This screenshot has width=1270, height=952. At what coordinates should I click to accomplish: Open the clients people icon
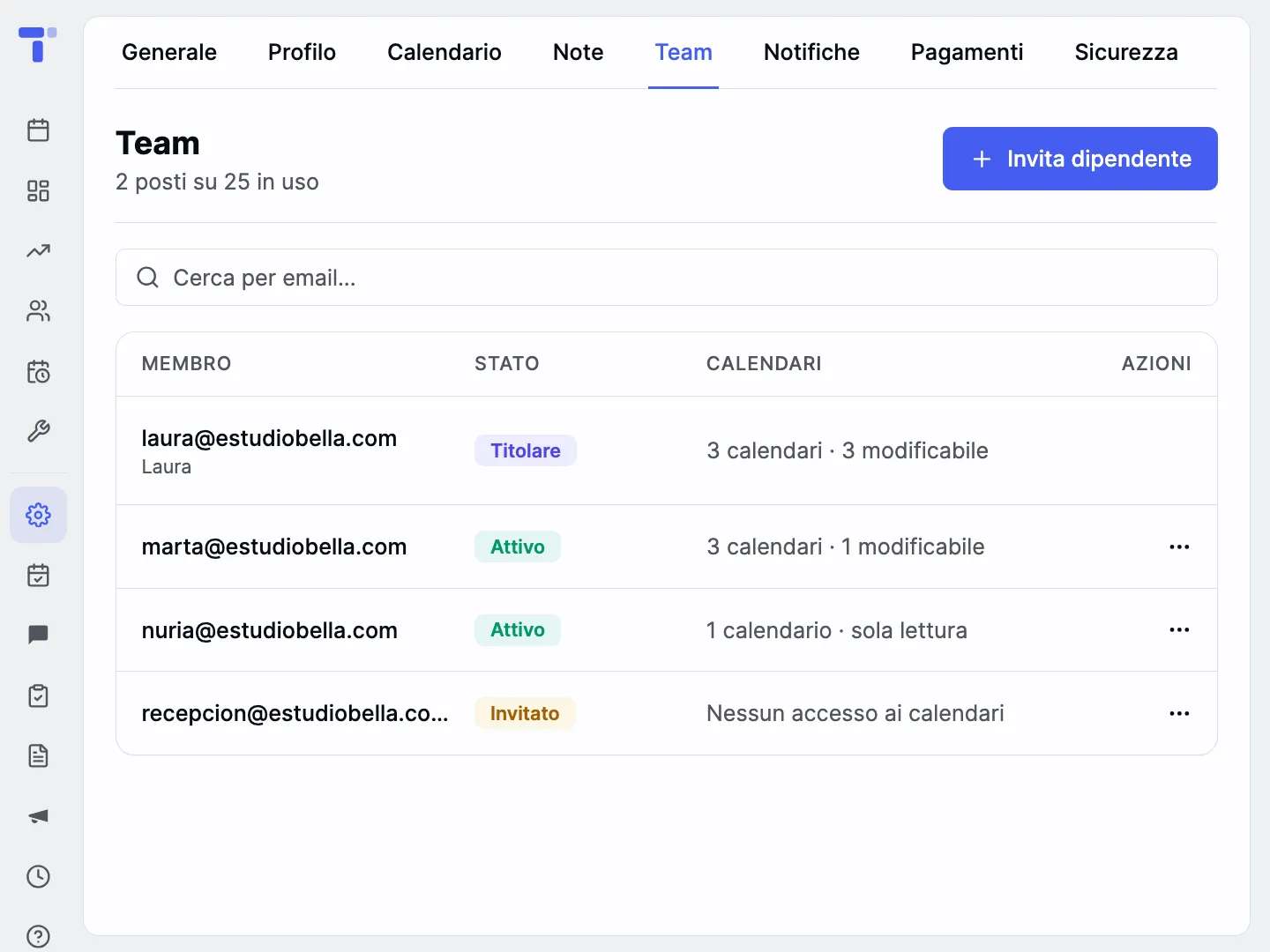38,311
